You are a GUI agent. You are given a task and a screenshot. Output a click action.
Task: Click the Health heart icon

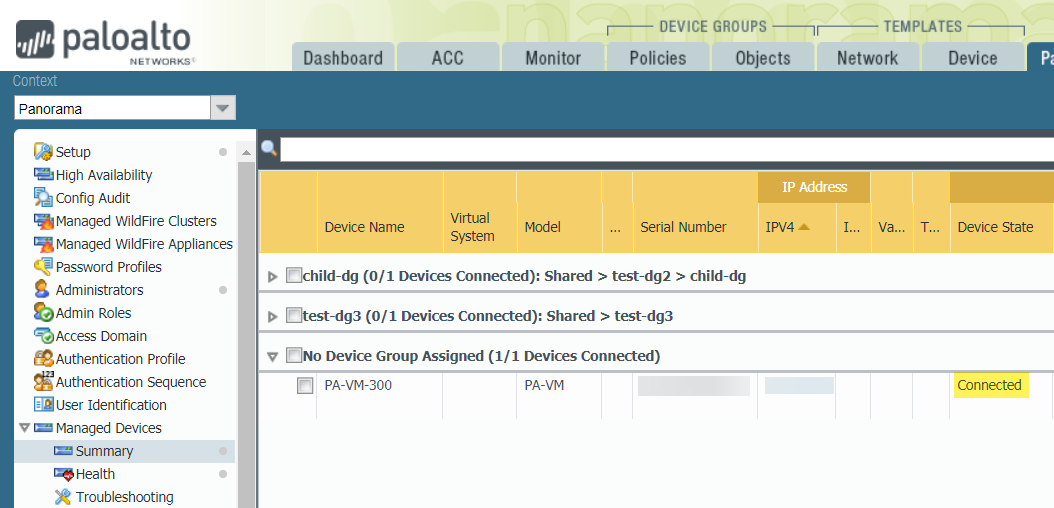(x=63, y=474)
